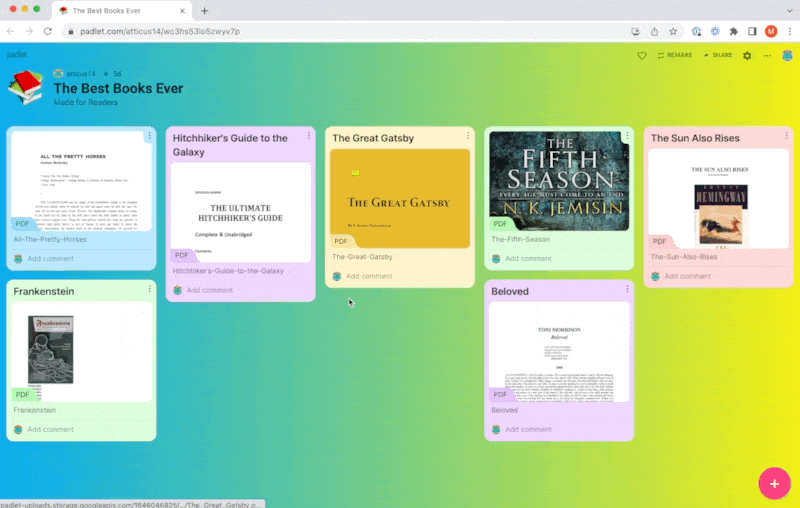Open options menu on Hitchhiker's Guide card
Image resolution: width=800 pixels, height=508 pixels.
click(x=308, y=136)
